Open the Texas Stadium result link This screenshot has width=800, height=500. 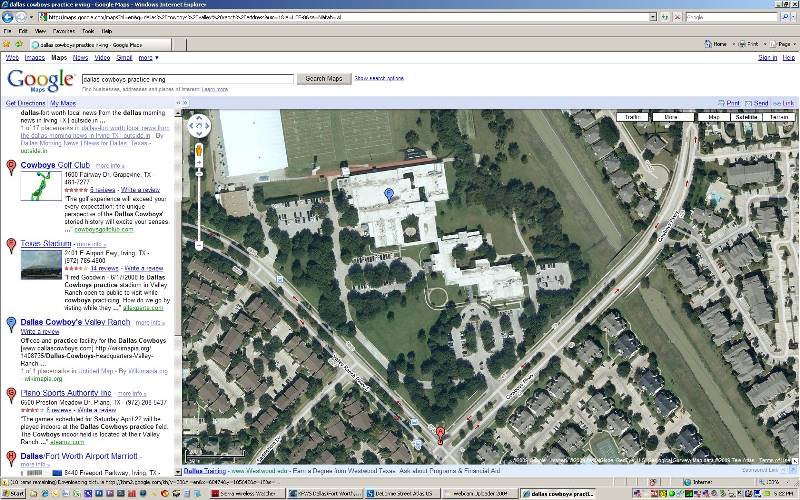[46, 243]
